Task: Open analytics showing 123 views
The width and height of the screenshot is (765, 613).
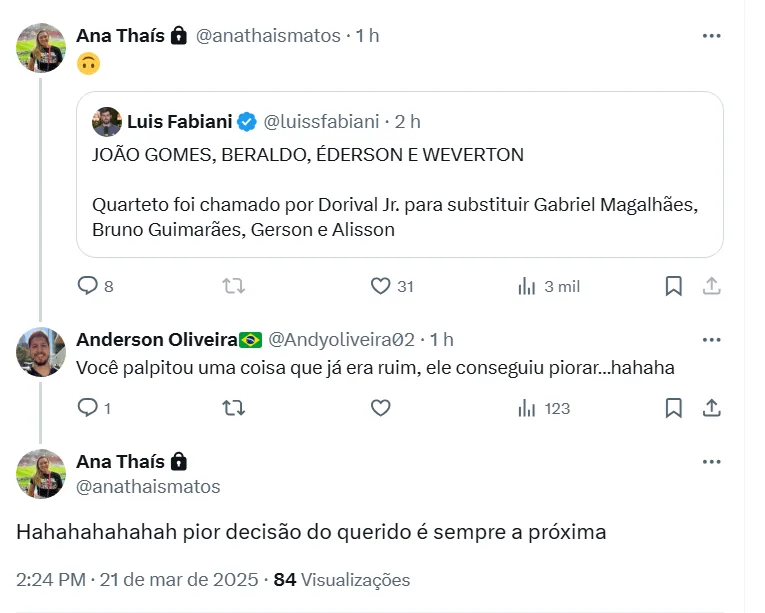Action: point(527,408)
